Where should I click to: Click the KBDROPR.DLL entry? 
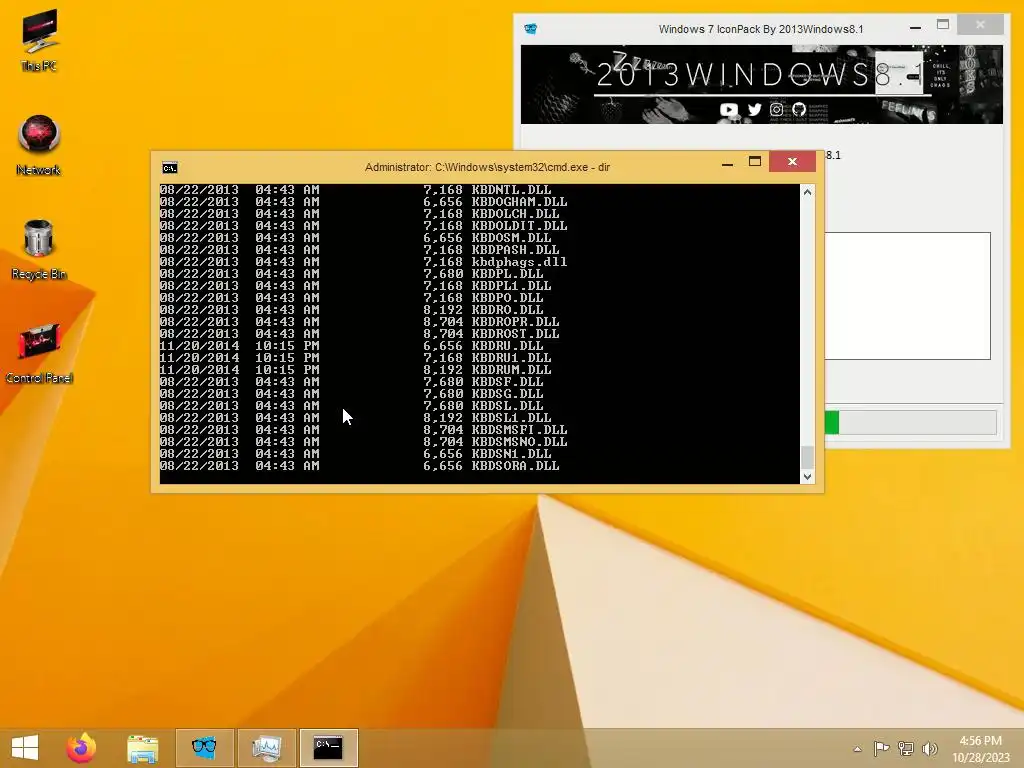coord(360,321)
